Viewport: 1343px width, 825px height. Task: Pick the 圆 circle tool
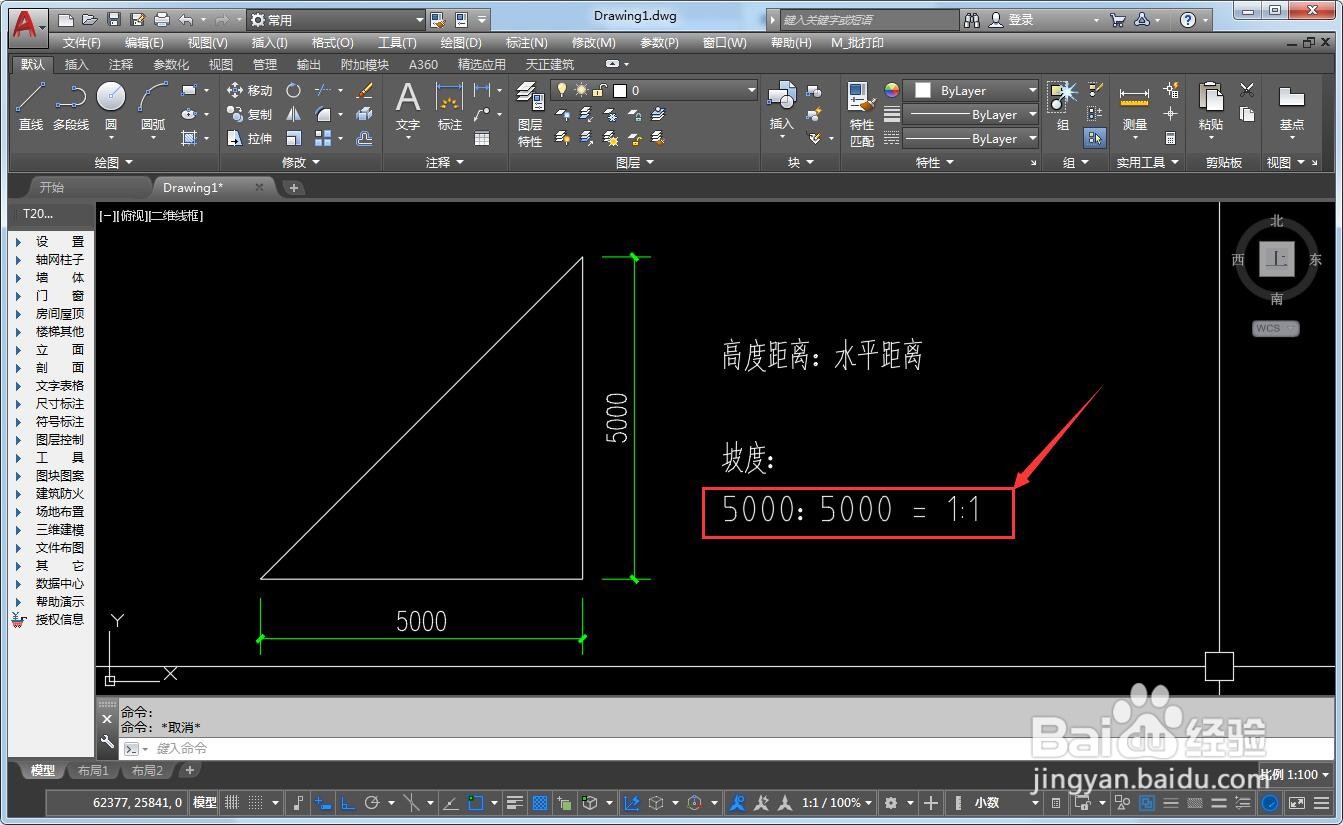pyautogui.click(x=111, y=106)
